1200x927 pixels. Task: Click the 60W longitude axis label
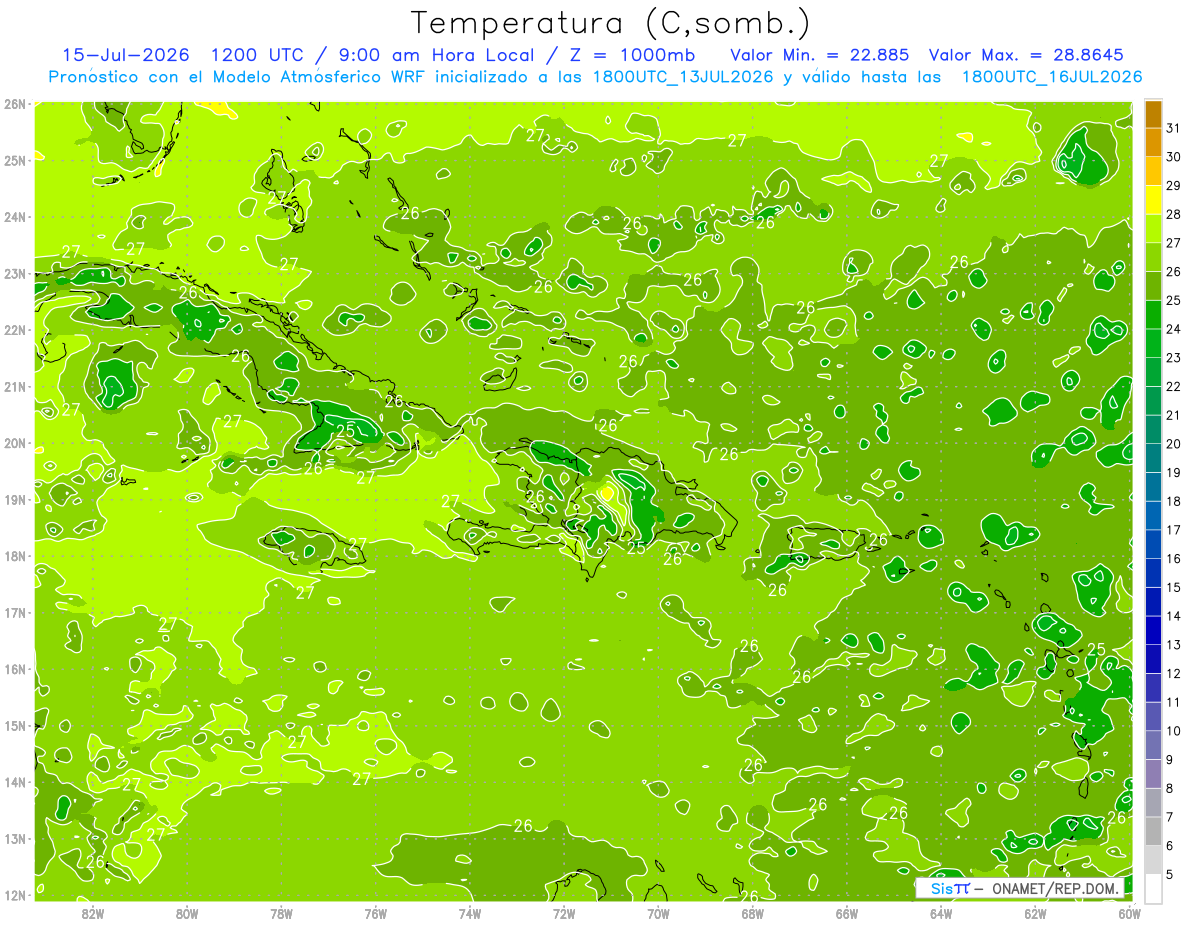pos(1129,913)
